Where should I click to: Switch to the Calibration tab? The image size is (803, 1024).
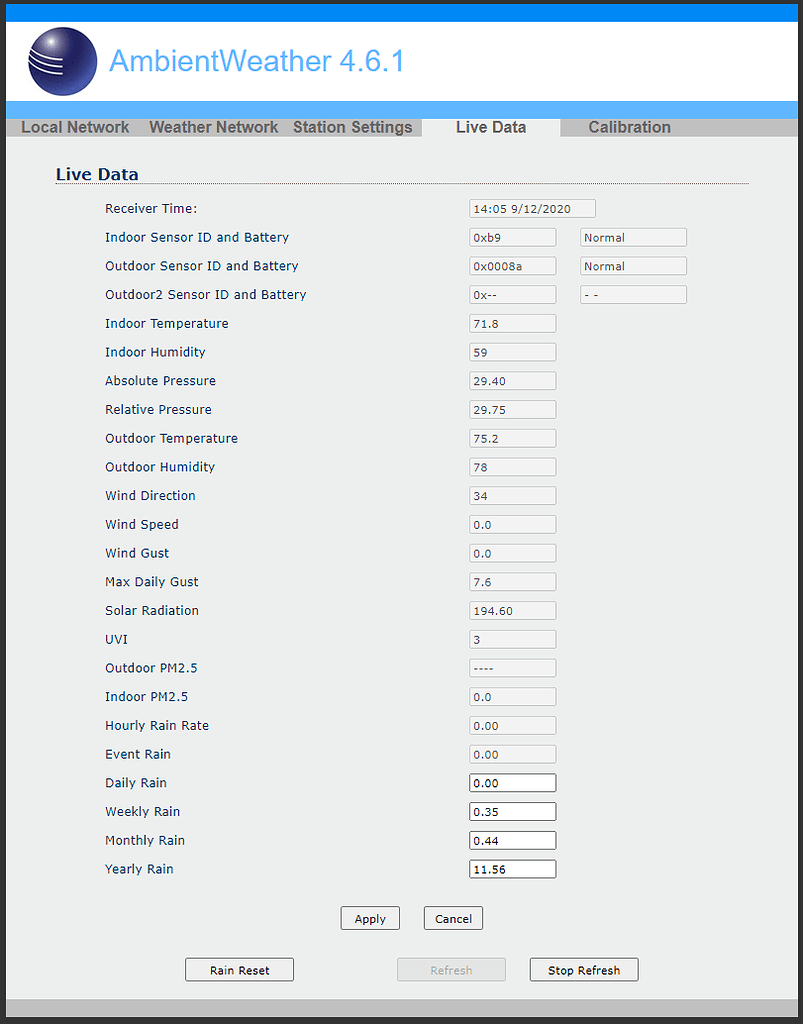pos(629,127)
